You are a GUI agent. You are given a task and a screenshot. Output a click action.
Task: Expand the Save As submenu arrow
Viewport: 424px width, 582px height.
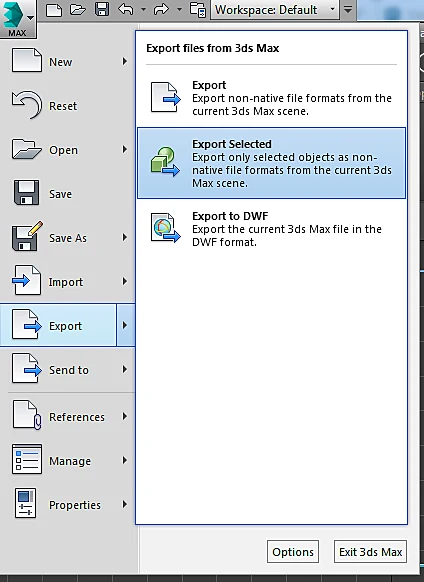125,238
